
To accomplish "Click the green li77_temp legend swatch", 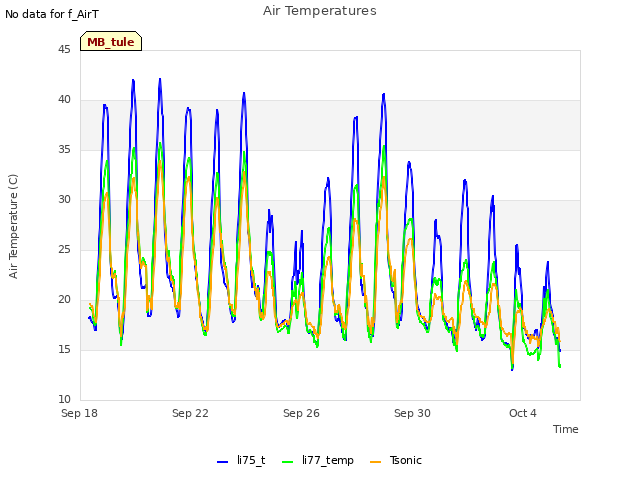I will (x=288, y=462).
